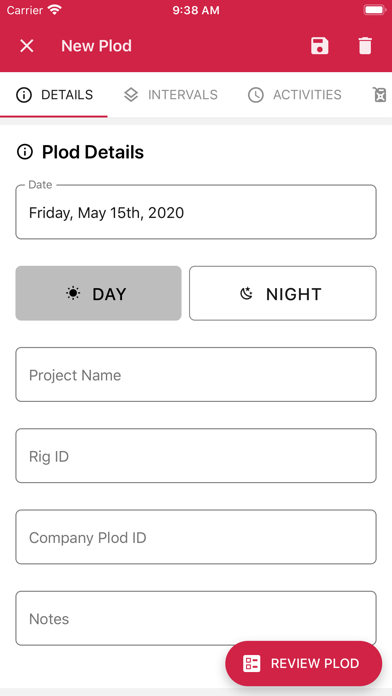Select the DAY shift toggle

pyautogui.click(x=99, y=293)
